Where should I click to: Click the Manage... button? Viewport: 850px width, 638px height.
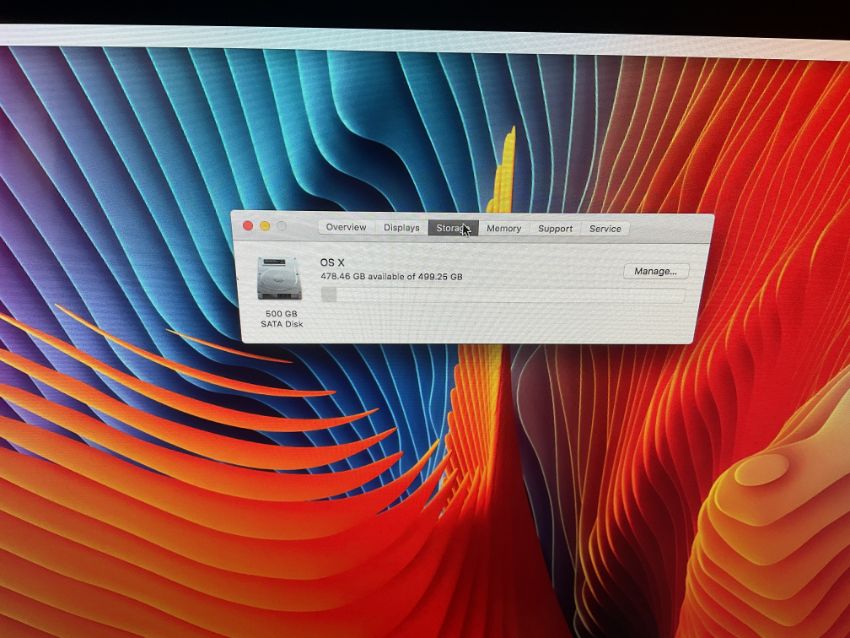pyautogui.click(x=656, y=271)
